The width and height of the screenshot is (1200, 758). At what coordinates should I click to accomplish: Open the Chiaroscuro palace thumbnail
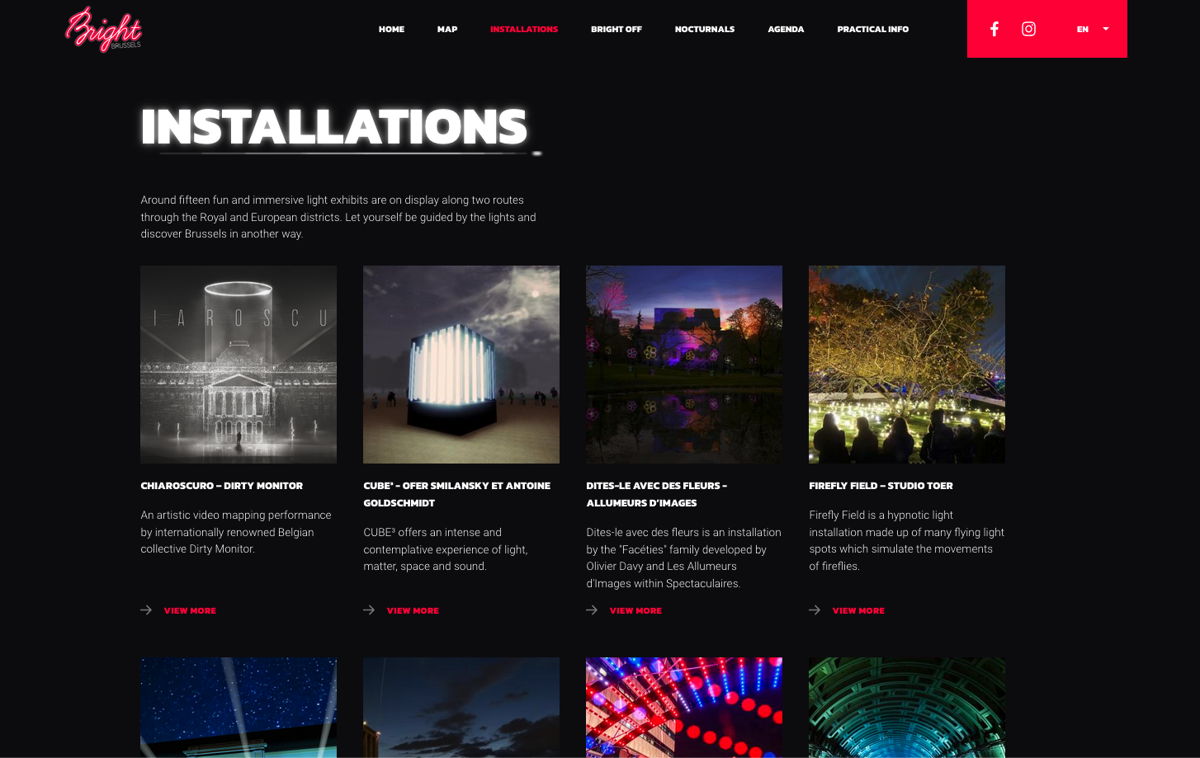(238, 364)
